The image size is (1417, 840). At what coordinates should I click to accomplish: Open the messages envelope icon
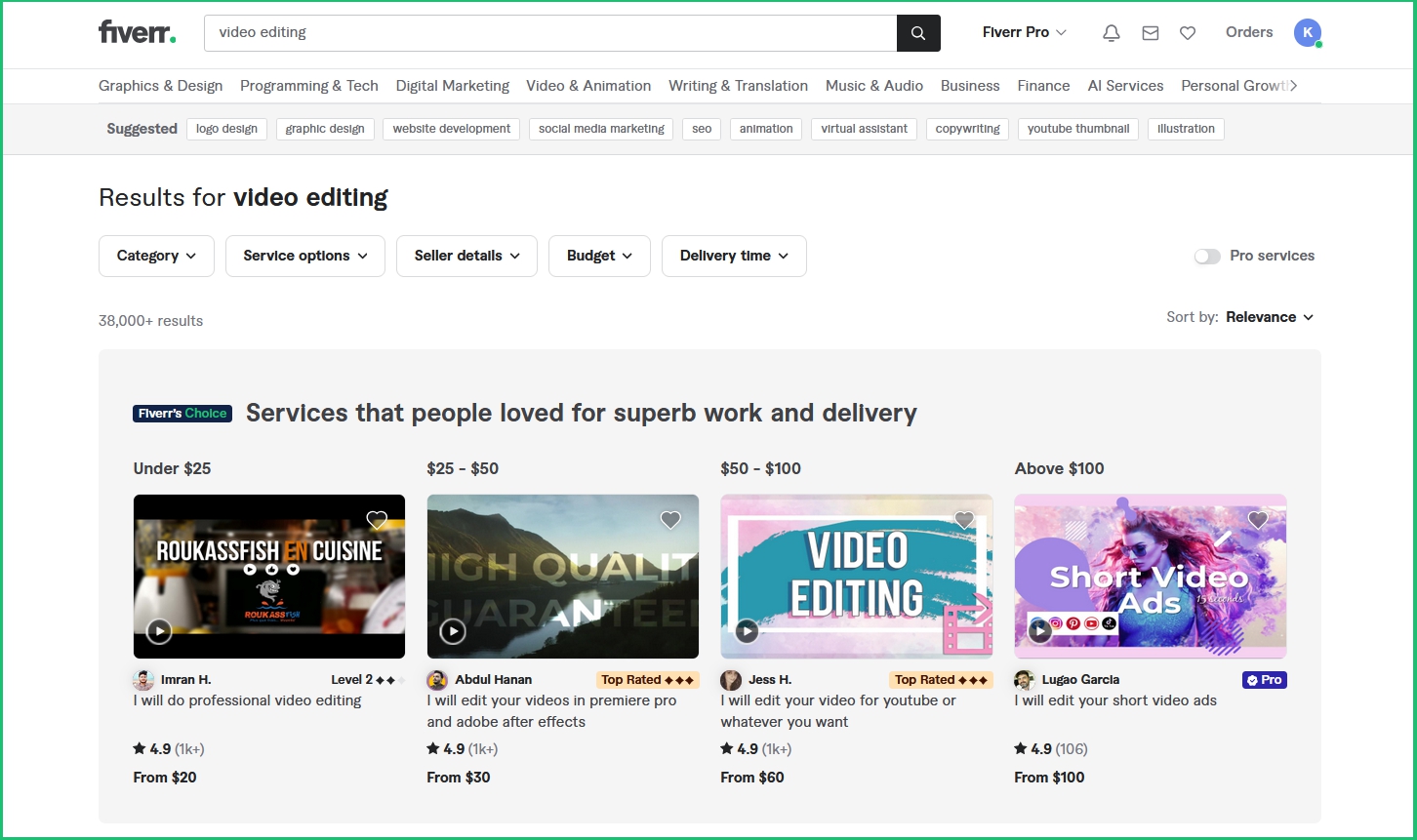point(1150,33)
